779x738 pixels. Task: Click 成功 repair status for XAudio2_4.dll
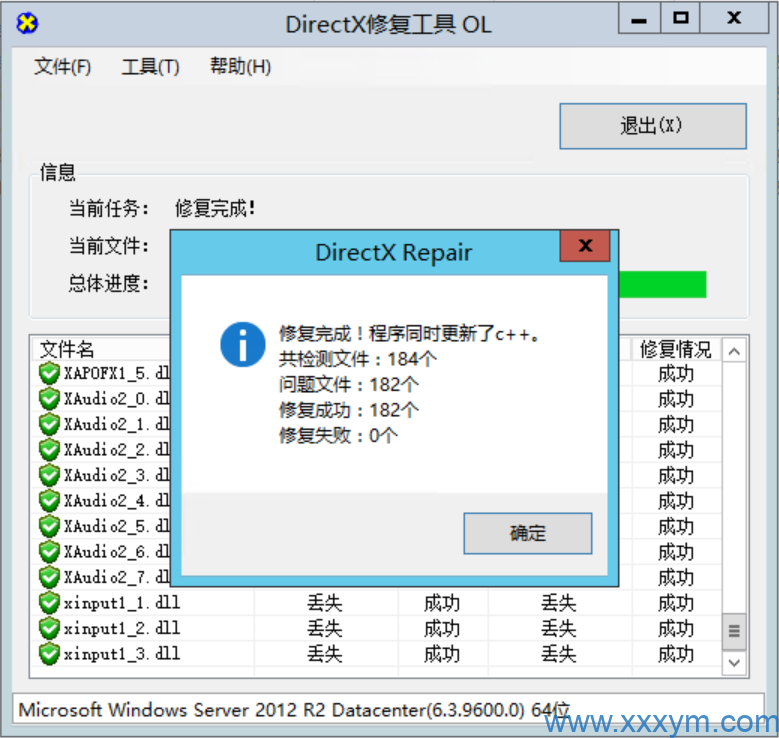tap(676, 501)
